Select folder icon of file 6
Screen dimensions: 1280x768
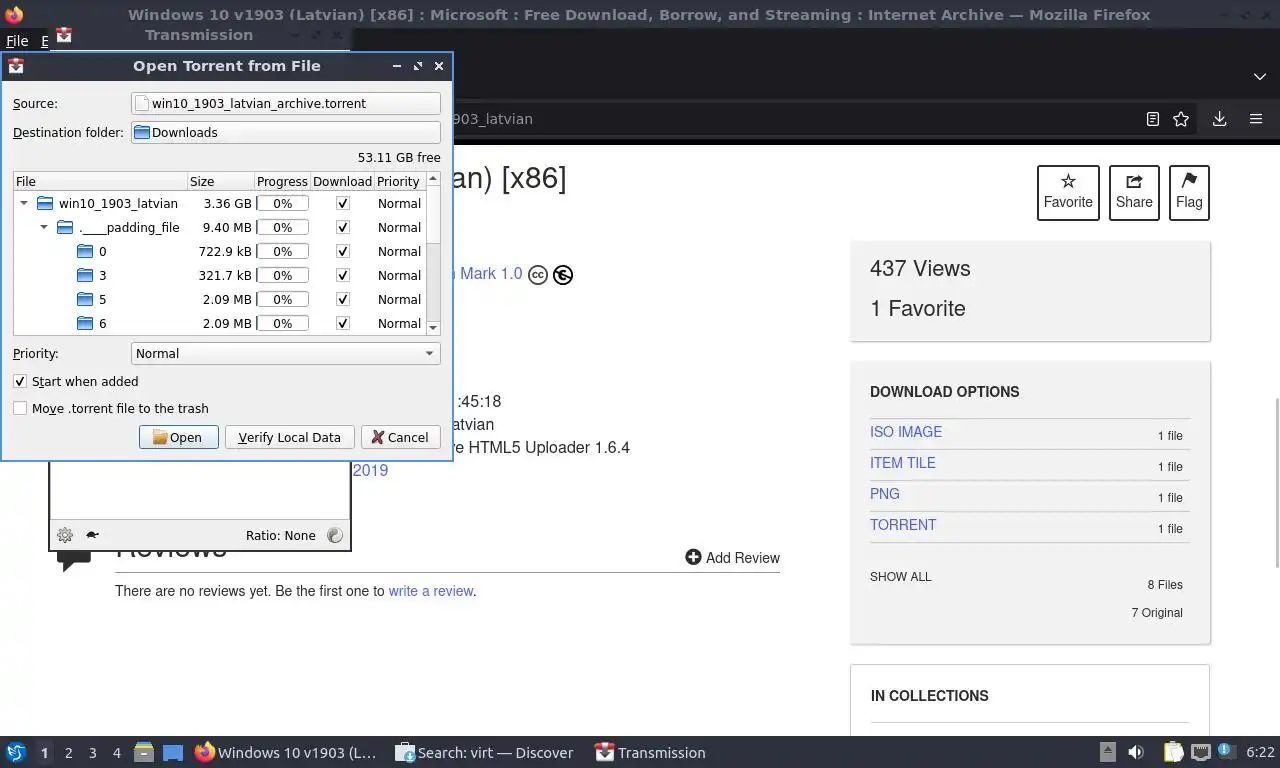pyautogui.click(x=85, y=323)
